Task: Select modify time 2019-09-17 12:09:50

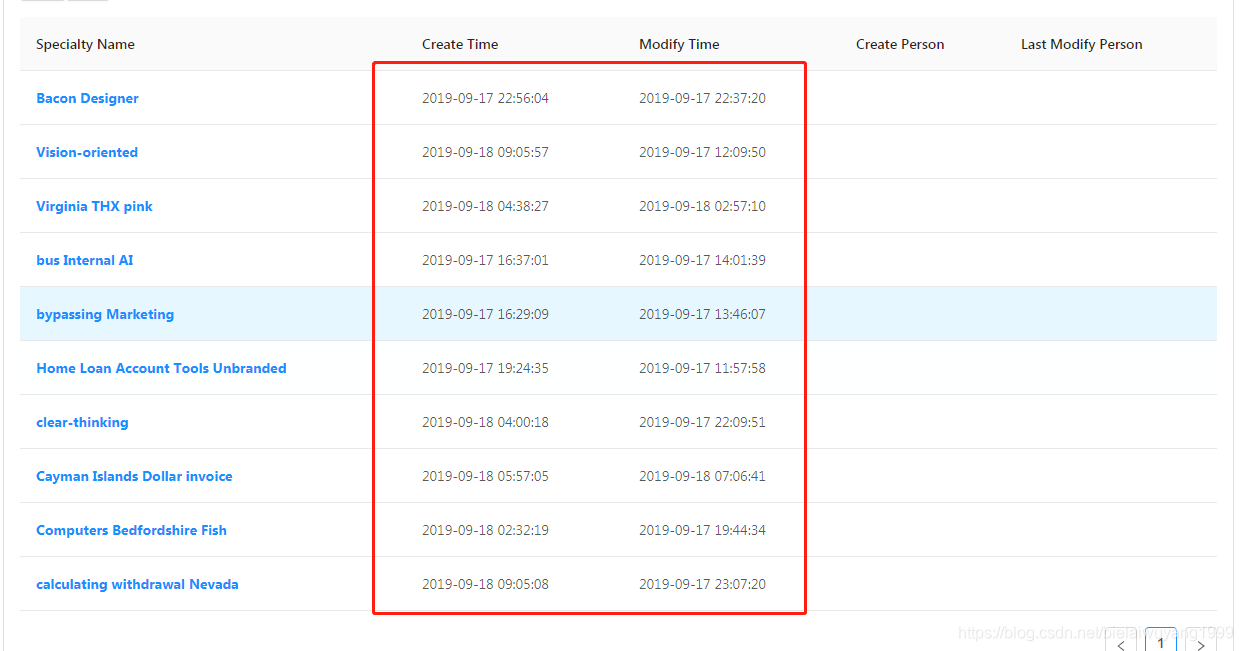Action: tap(702, 152)
